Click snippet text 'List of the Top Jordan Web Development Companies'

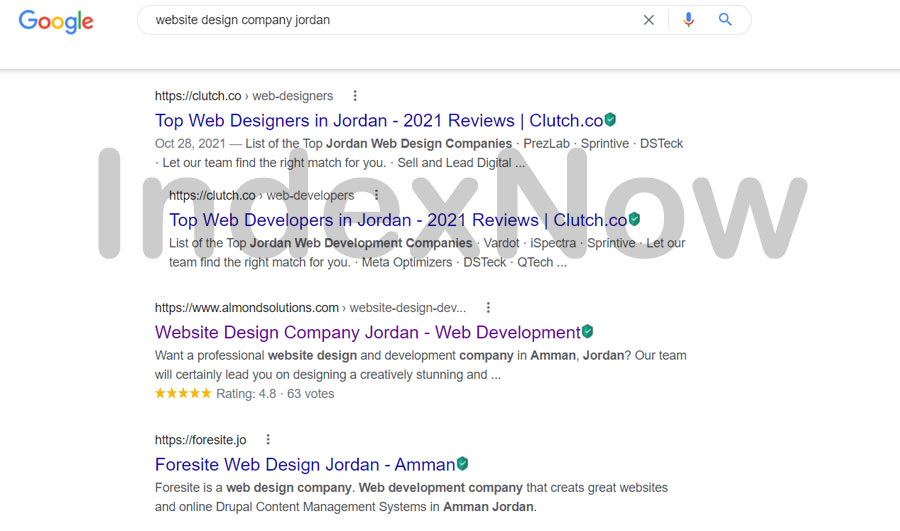pos(320,243)
